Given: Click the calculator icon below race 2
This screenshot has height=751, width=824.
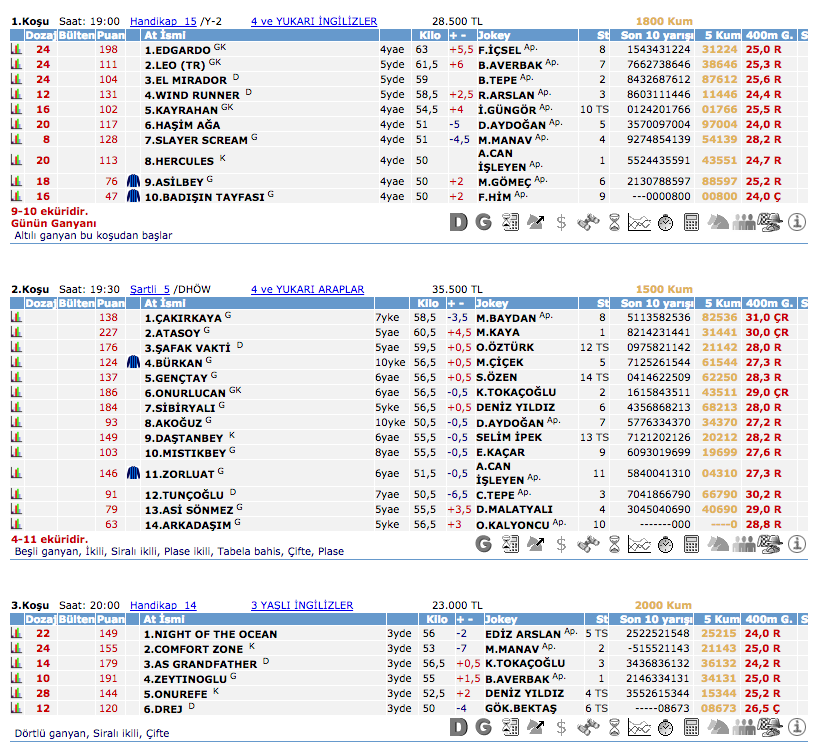Looking at the screenshot, I should click(x=691, y=544).
